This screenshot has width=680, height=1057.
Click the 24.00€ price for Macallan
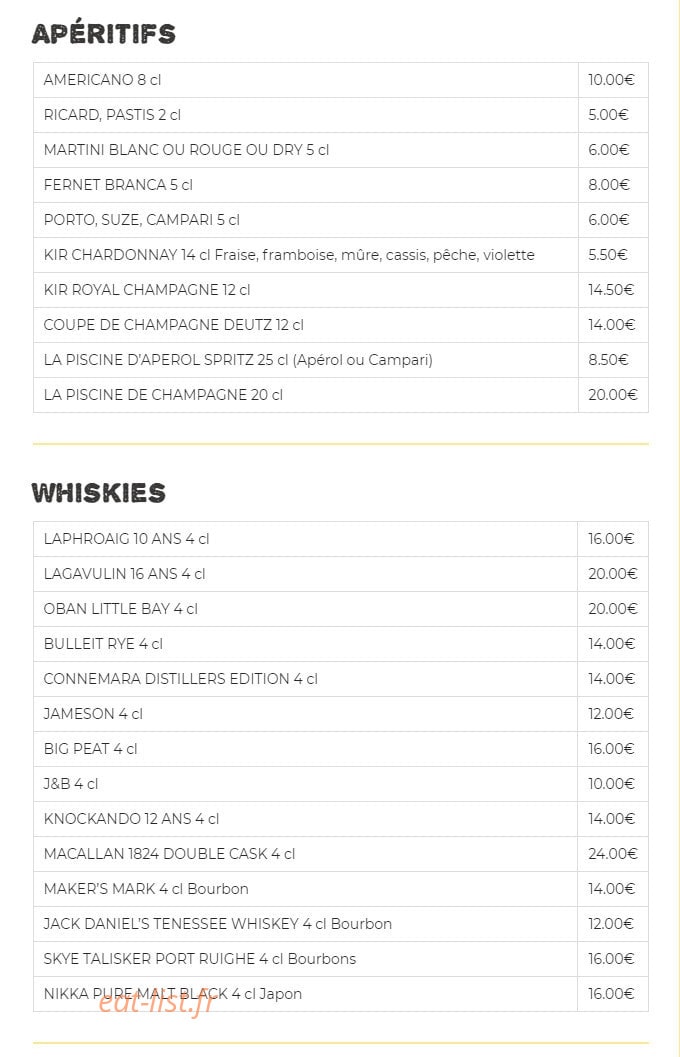tap(612, 854)
